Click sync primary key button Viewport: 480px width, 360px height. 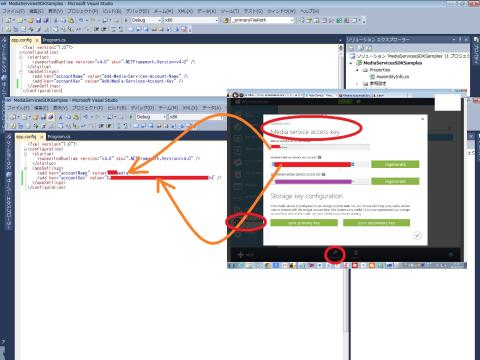click(304, 223)
